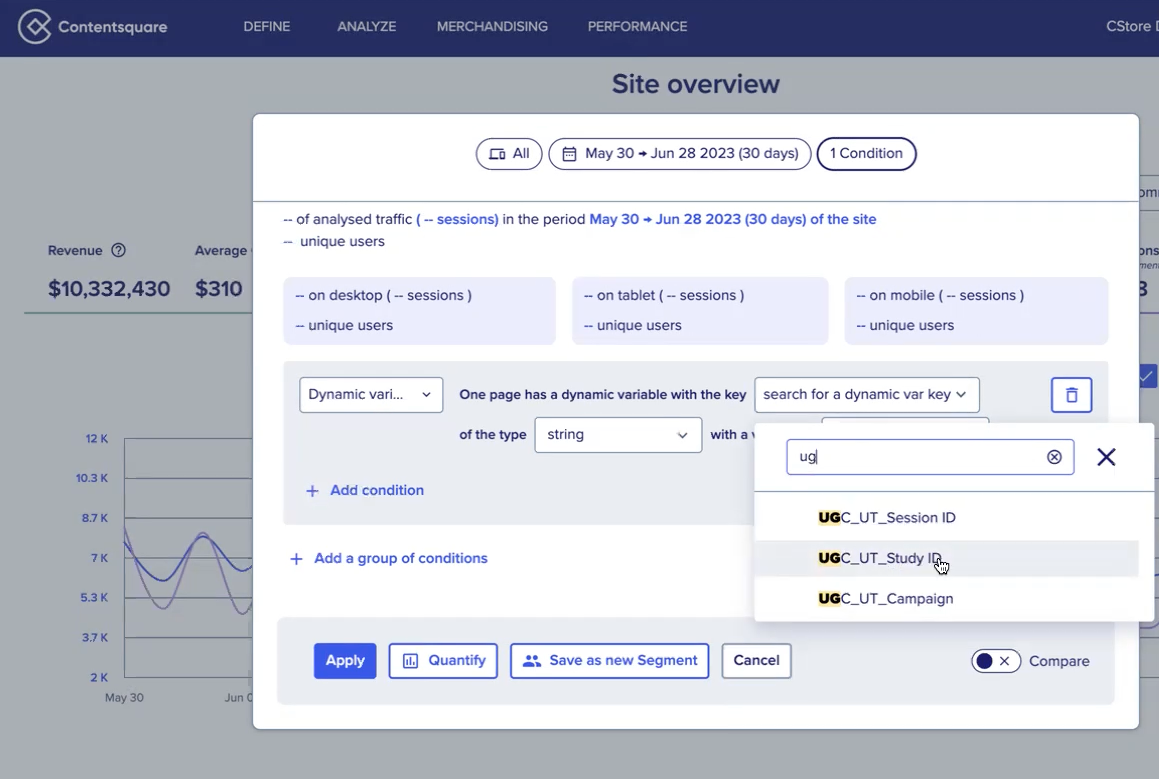
Task: Click Save as new Segment
Action: pyautogui.click(x=609, y=661)
